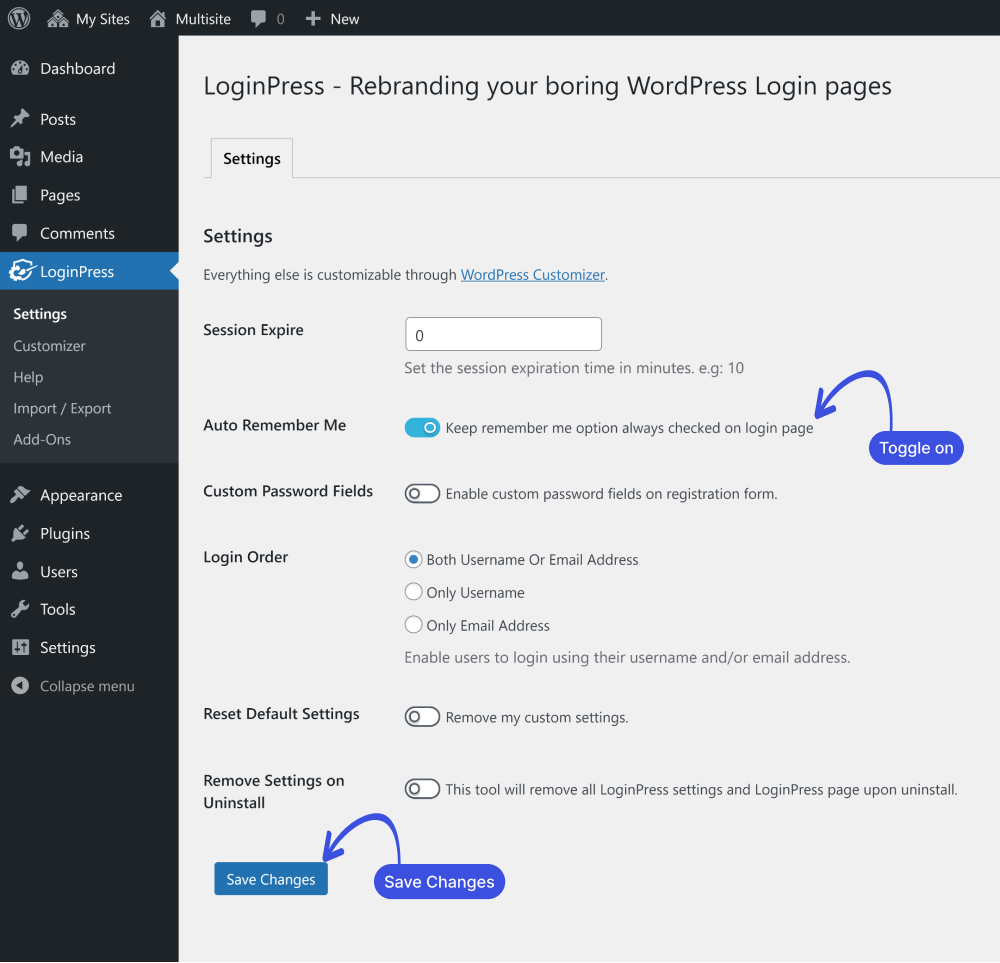This screenshot has height=963, width=1000.
Task: Click the Login Order label
Action: 246,557
